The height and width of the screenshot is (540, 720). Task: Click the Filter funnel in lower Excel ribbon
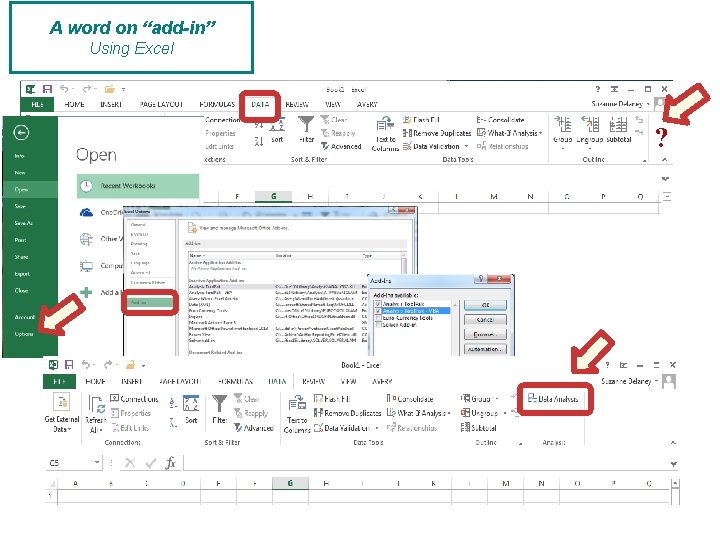[219, 410]
